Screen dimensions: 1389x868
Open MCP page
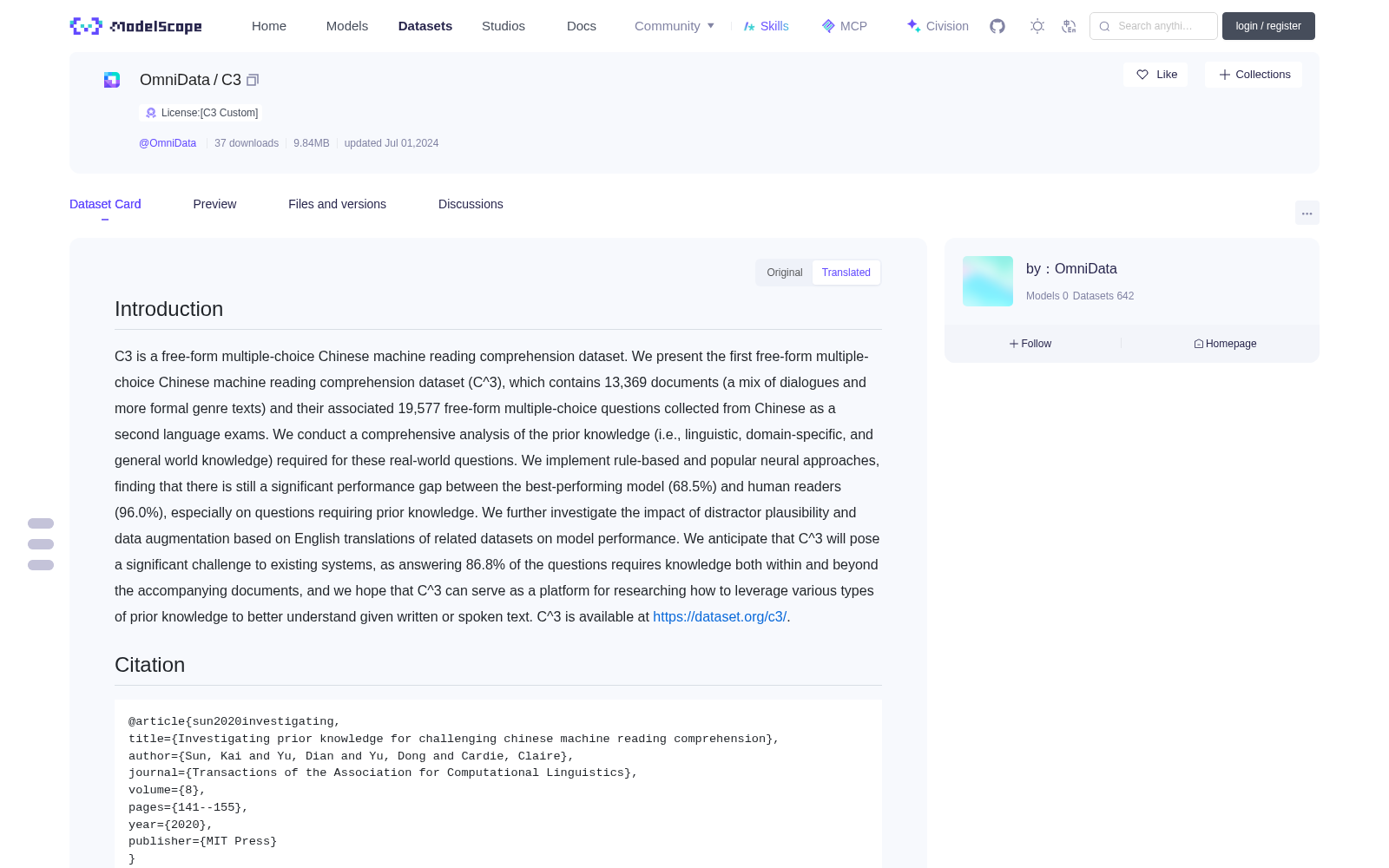tap(844, 26)
